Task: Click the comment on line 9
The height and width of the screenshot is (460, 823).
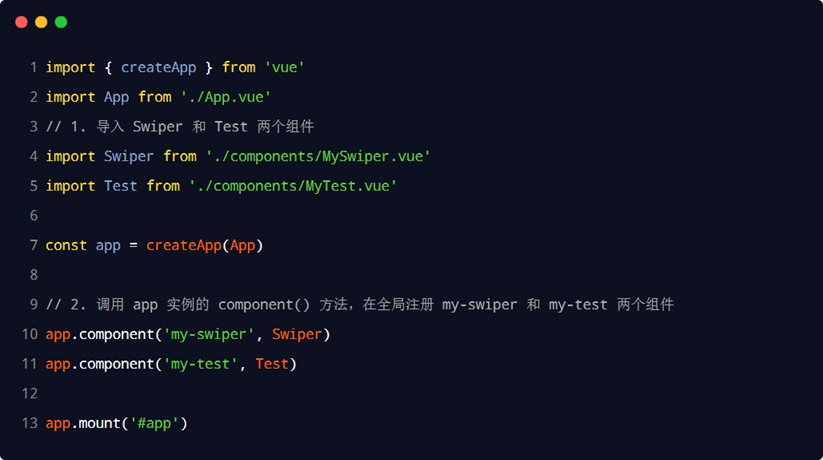Action: point(360,304)
